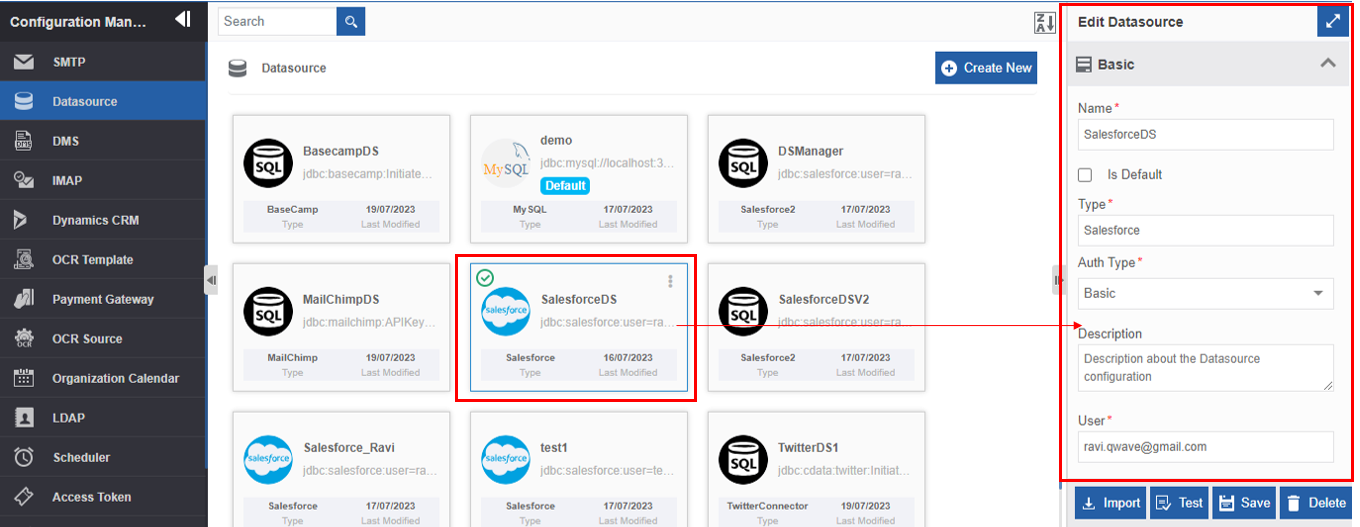Click the User email field
Image resolution: width=1360 pixels, height=527 pixels.
[x=1205, y=446]
